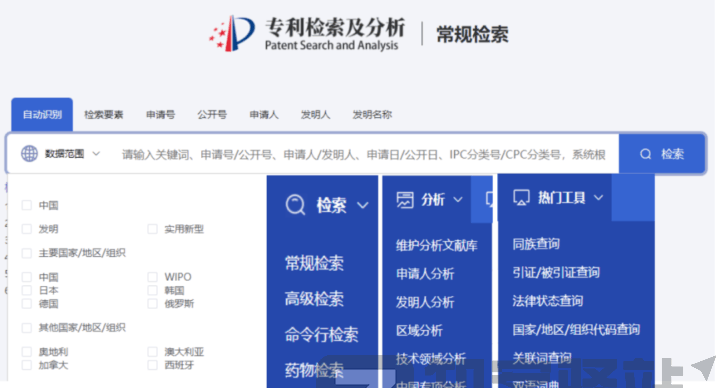Tick the 其他国家/地区/组织 checkbox
Viewport: 720px width, 388px height.
(x=27, y=327)
